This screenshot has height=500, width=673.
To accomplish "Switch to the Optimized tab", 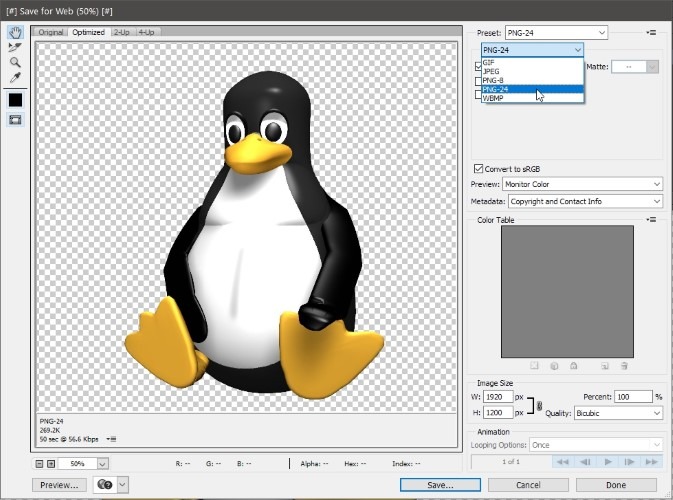I will 88,32.
